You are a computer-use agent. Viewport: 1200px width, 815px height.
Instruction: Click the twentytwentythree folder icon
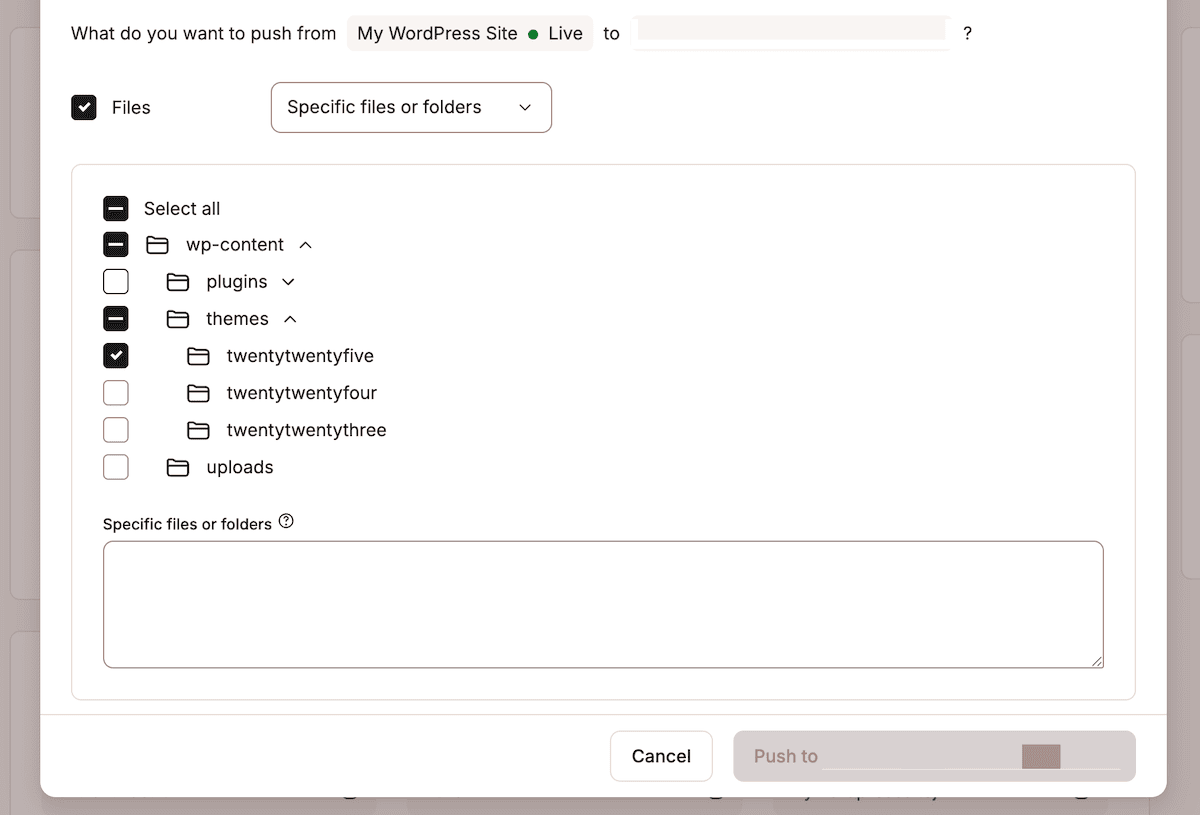(x=197, y=429)
